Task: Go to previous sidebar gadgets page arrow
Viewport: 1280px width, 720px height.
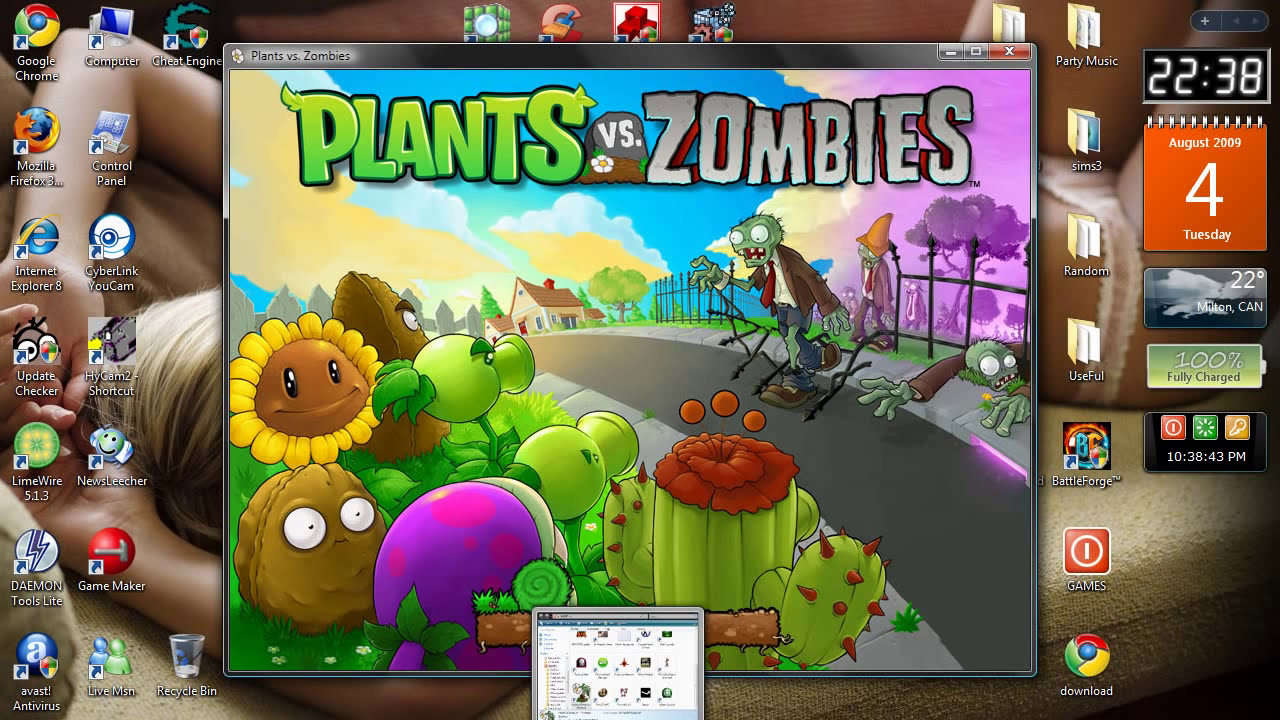Action: click(1235, 21)
